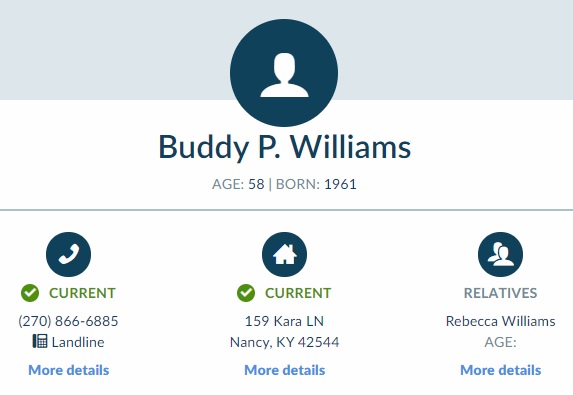Click the profile avatar silhouette icon
573x395 pixels.
284,73
